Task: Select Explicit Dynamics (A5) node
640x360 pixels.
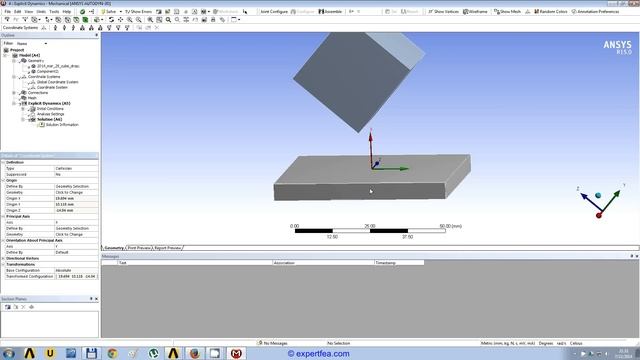Action: pos(49,103)
